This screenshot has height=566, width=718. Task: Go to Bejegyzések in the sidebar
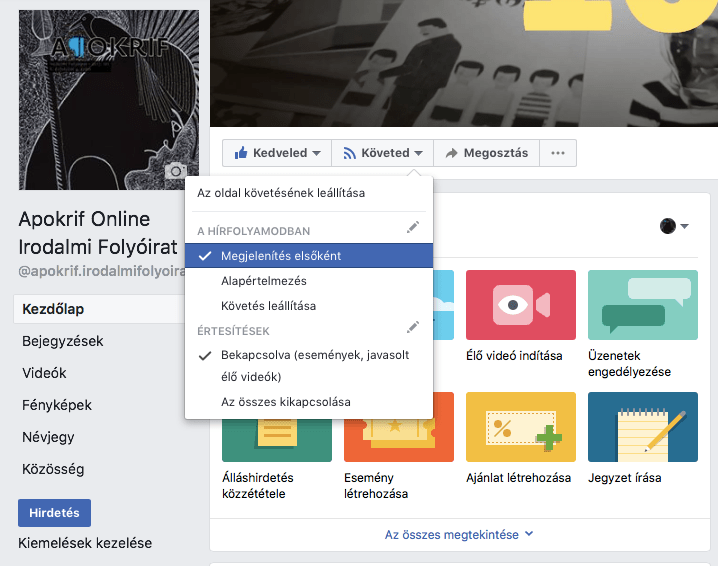[x=63, y=341]
